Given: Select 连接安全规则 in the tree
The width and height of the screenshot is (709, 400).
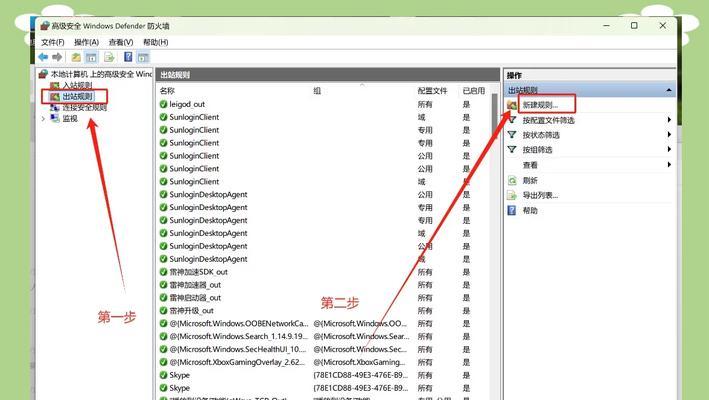Looking at the screenshot, I should click(x=85, y=108).
